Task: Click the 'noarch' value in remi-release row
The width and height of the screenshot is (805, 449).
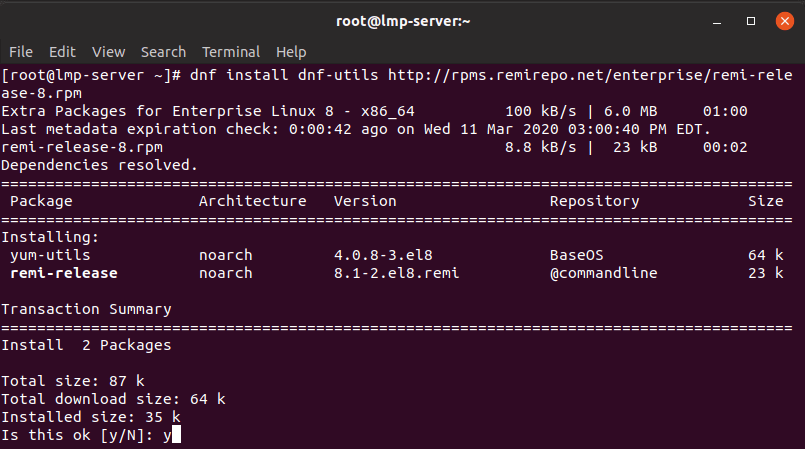Action: (226, 273)
